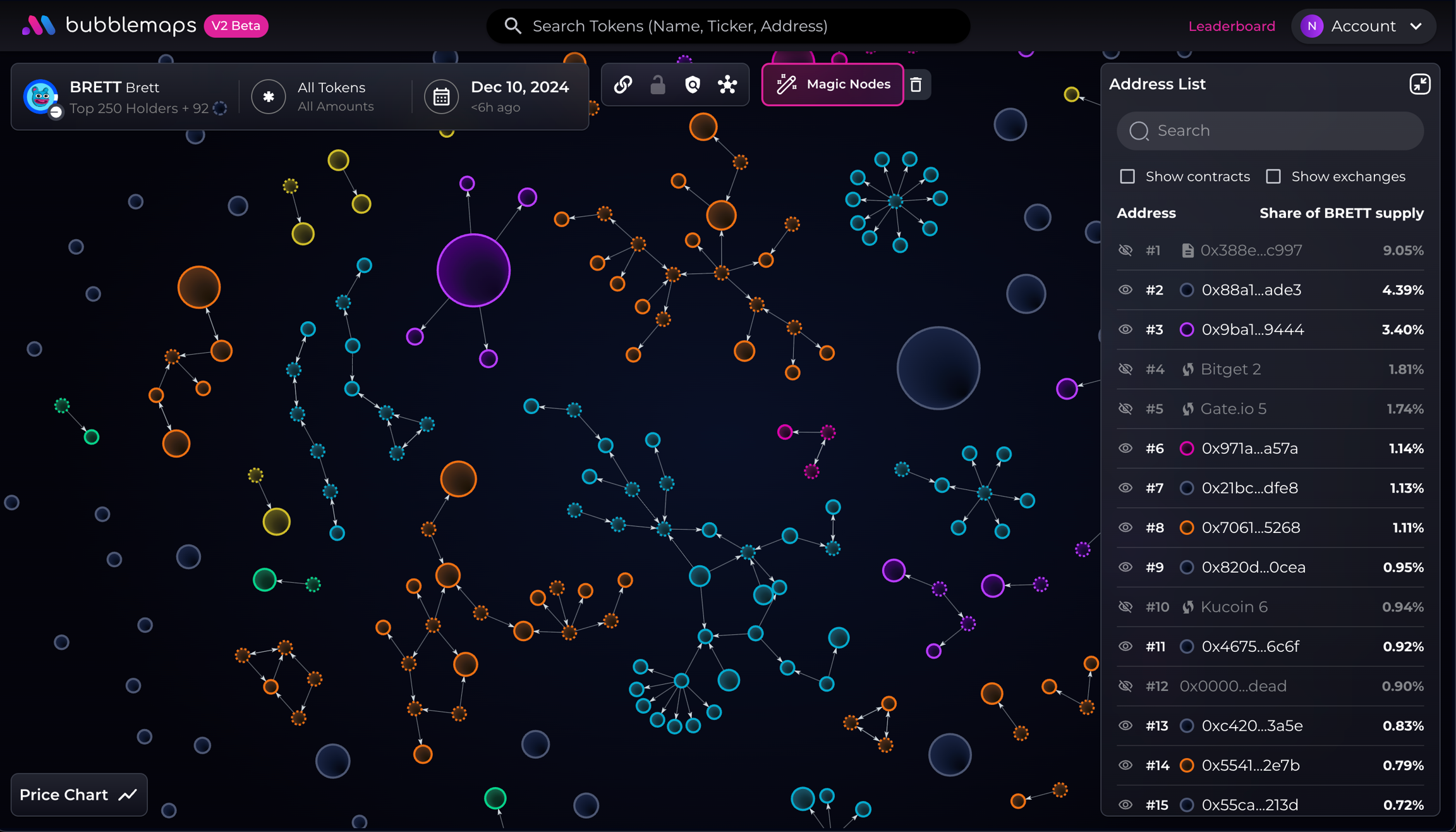Activate the Magic Nodes button

coord(832,84)
